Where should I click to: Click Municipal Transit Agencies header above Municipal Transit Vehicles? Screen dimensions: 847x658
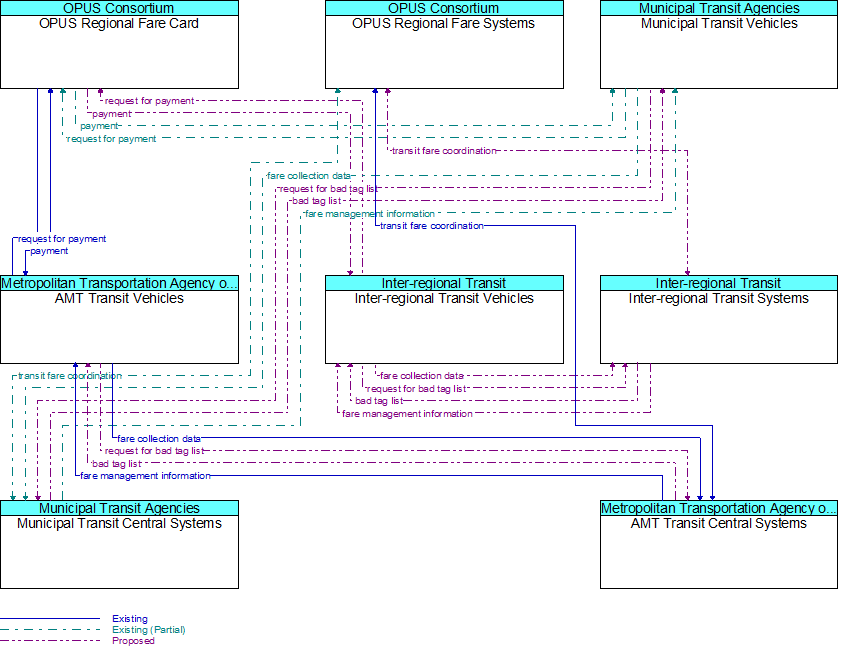point(719,8)
